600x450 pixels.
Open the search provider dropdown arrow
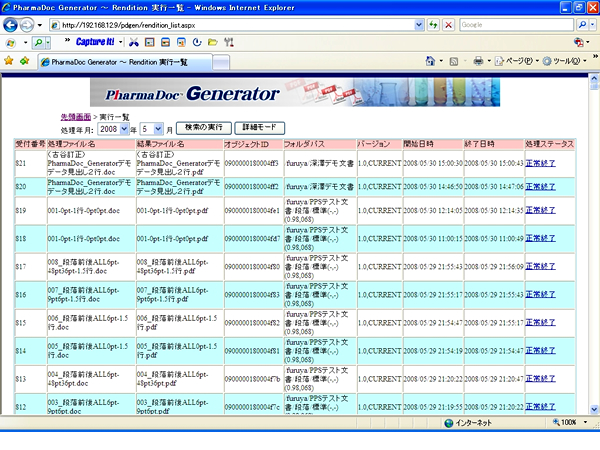[x=592, y=25]
